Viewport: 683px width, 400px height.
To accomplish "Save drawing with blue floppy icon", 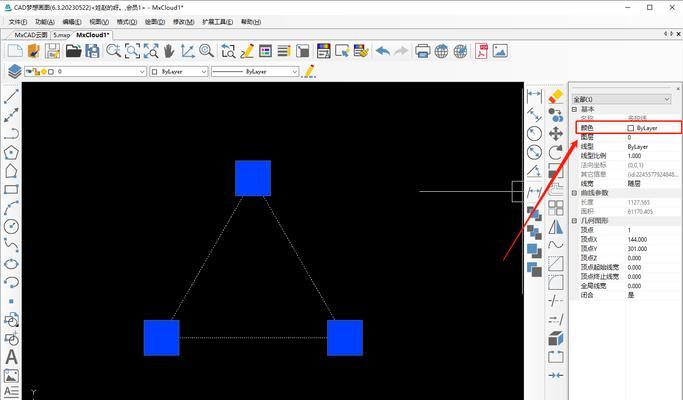I will pyautogui.click(x=92, y=51).
